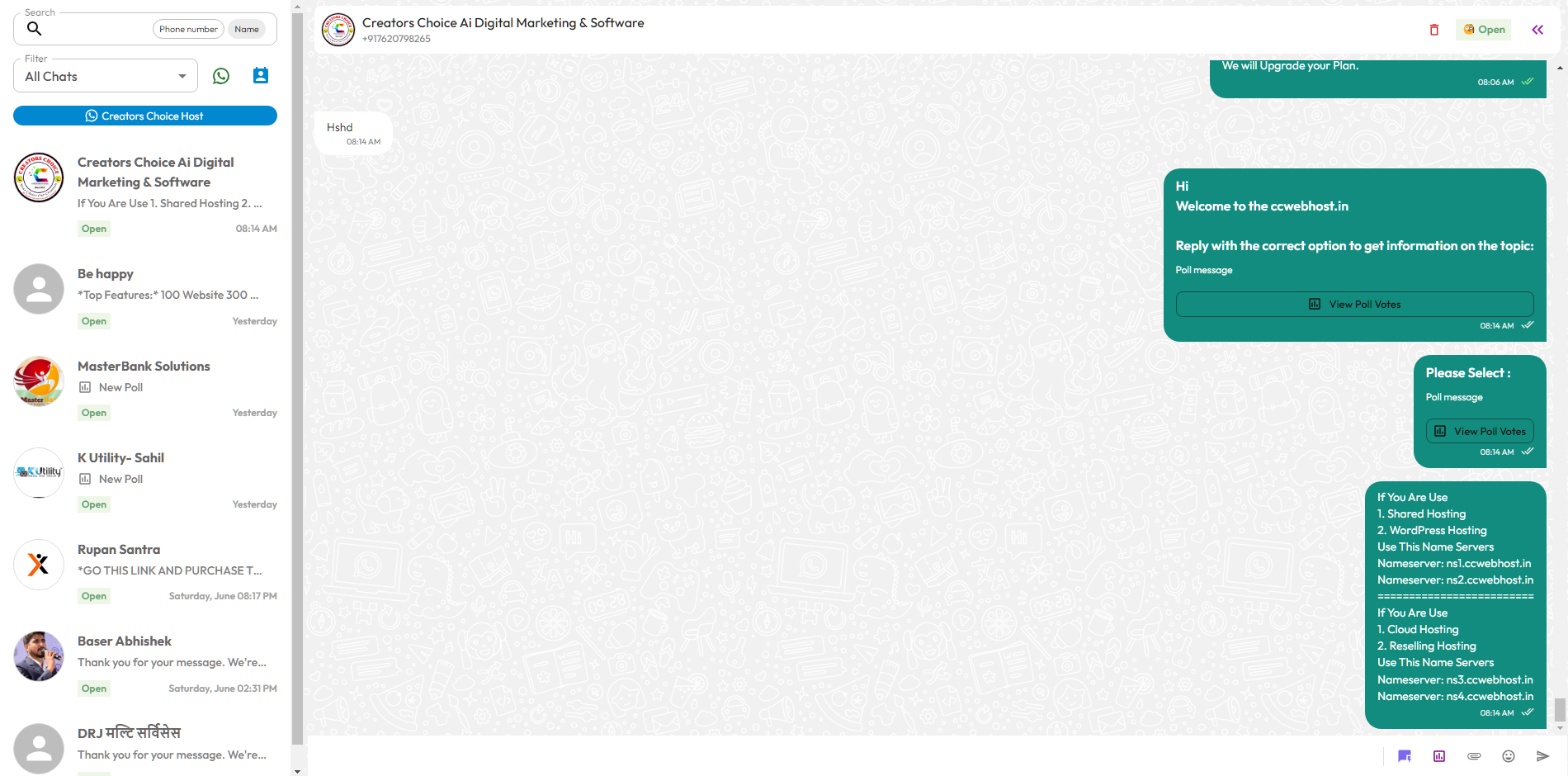Click the chat list scrollbar up arrow

tap(297, 7)
